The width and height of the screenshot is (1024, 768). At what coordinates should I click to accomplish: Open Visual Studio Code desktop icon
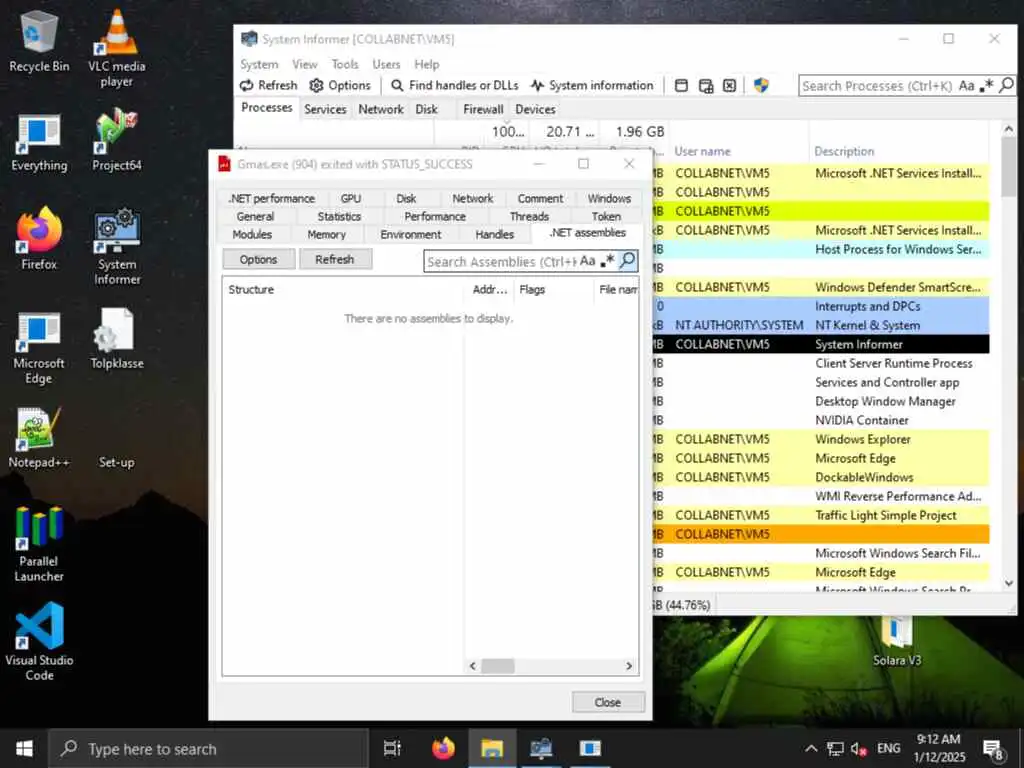pyautogui.click(x=39, y=642)
